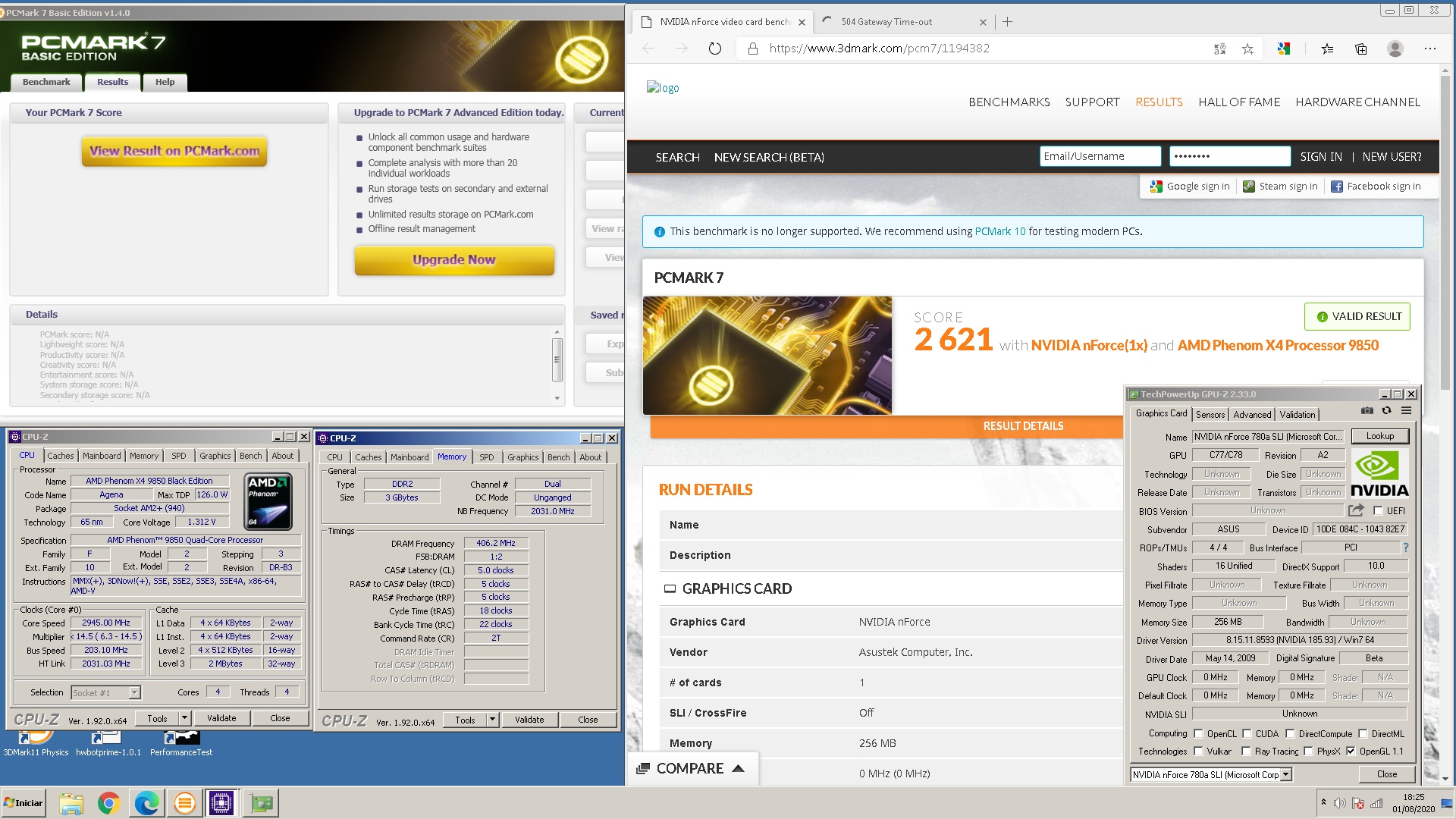The height and width of the screenshot is (819, 1456).
Task: Open the Results tab in PCMark 7
Action: pos(113,82)
